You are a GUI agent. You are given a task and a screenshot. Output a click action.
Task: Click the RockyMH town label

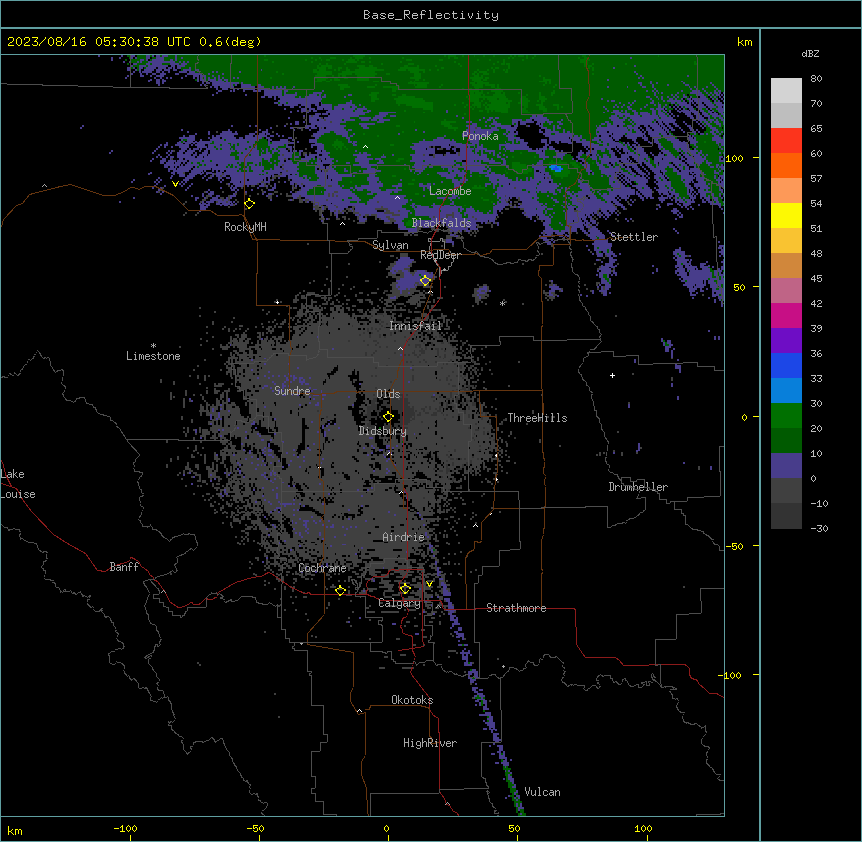[x=245, y=227]
